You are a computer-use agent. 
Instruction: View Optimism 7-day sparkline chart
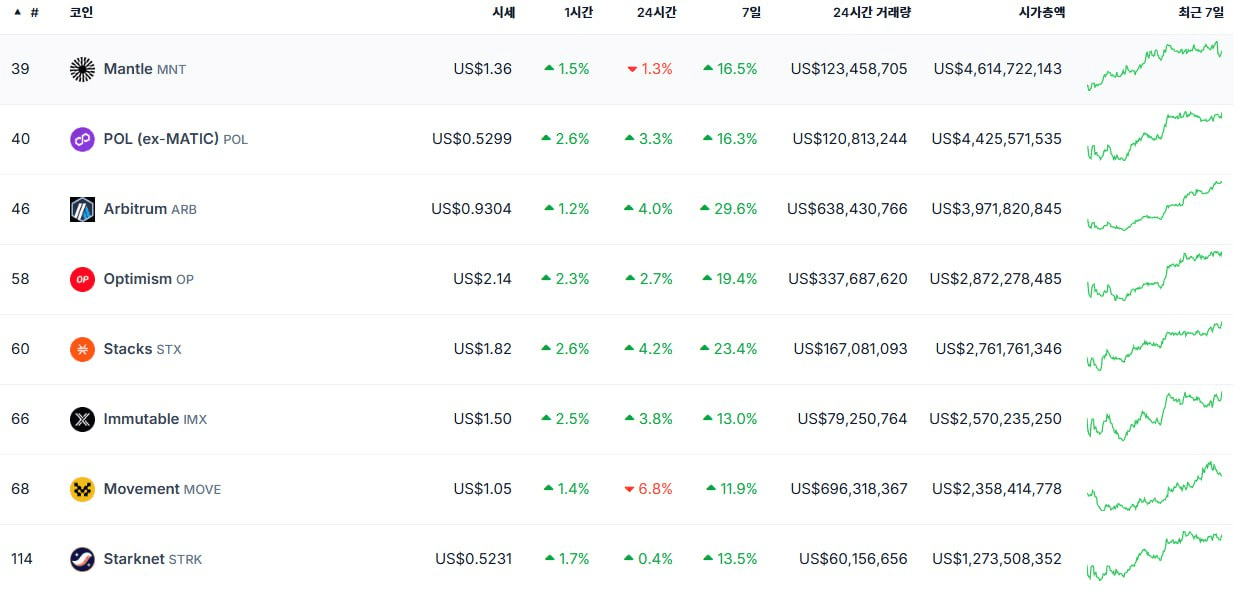click(x=1155, y=276)
